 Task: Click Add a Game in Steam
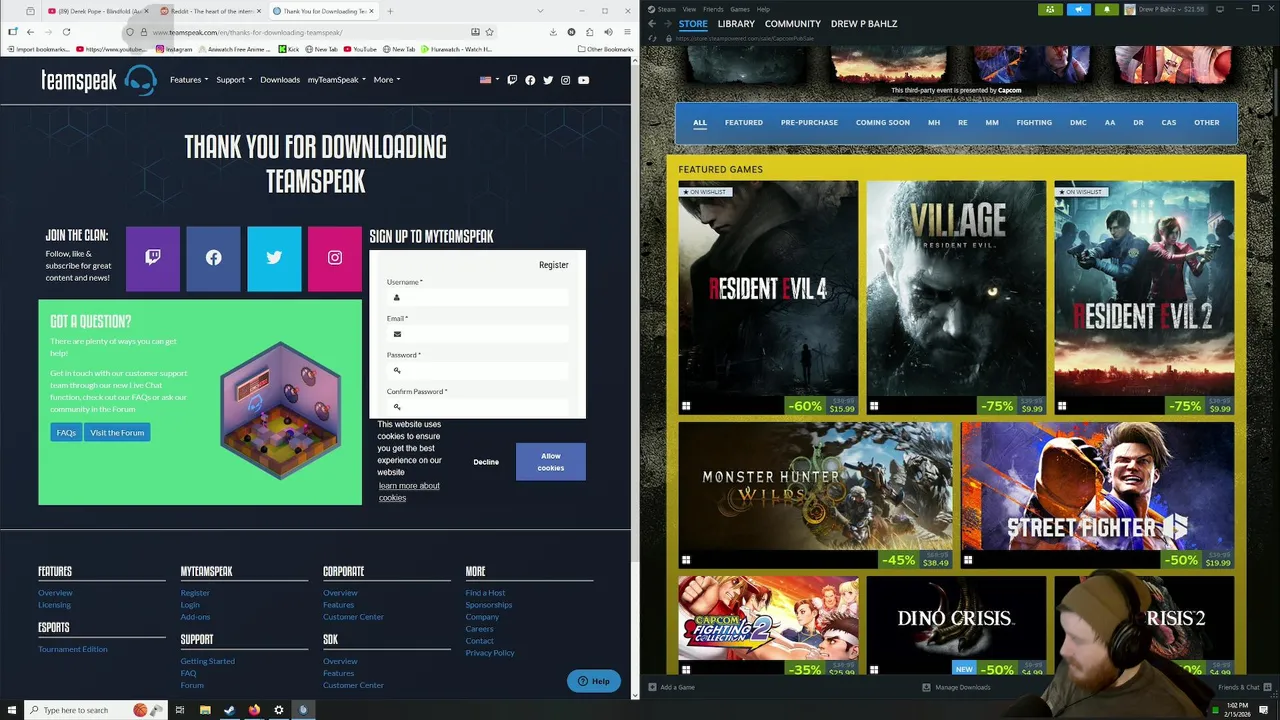671,687
